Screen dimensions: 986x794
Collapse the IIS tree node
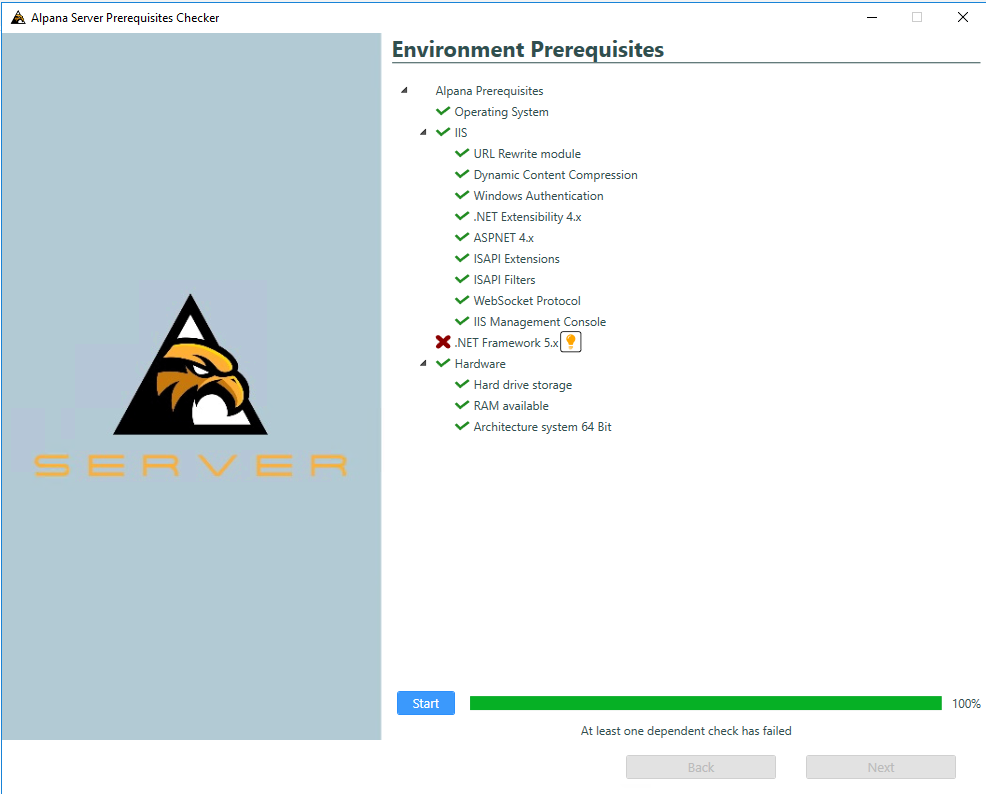pos(423,132)
